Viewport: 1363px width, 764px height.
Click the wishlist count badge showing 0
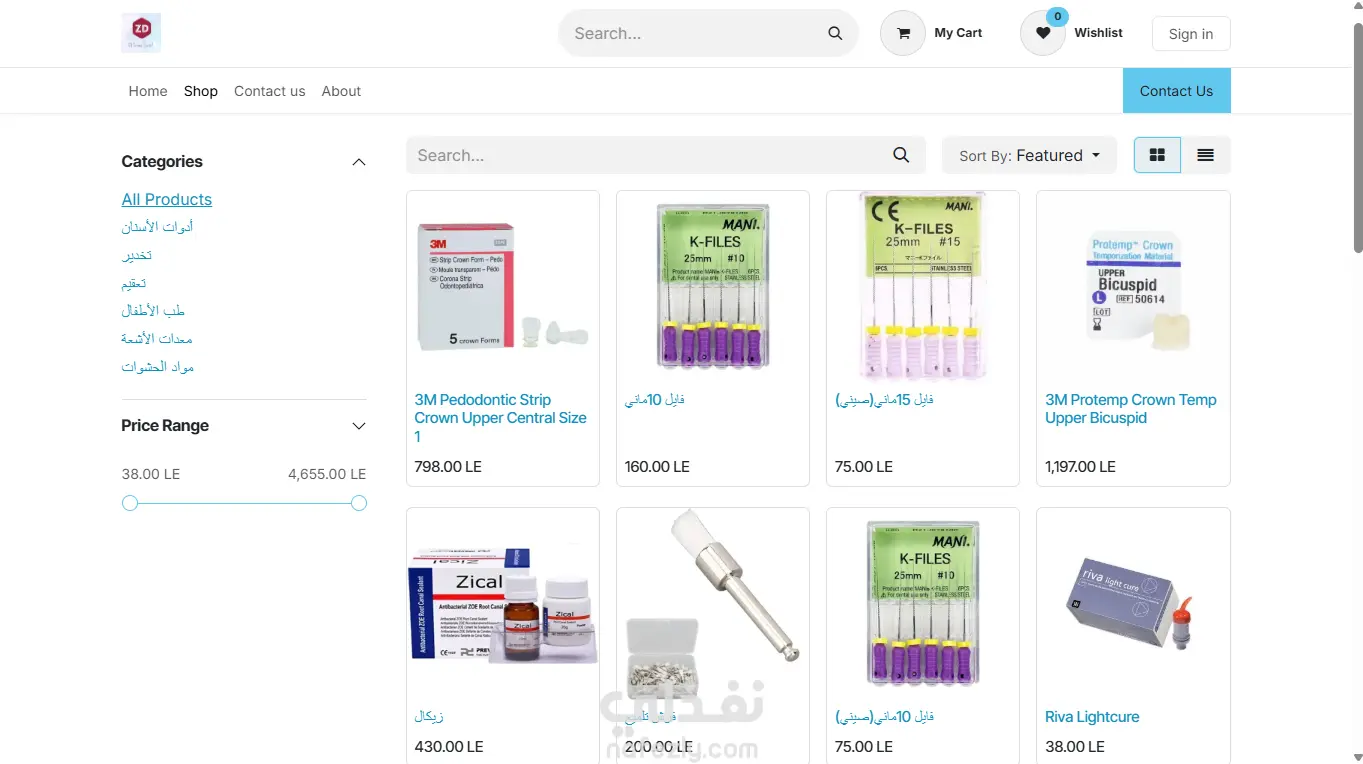[x=1057, y=16]
